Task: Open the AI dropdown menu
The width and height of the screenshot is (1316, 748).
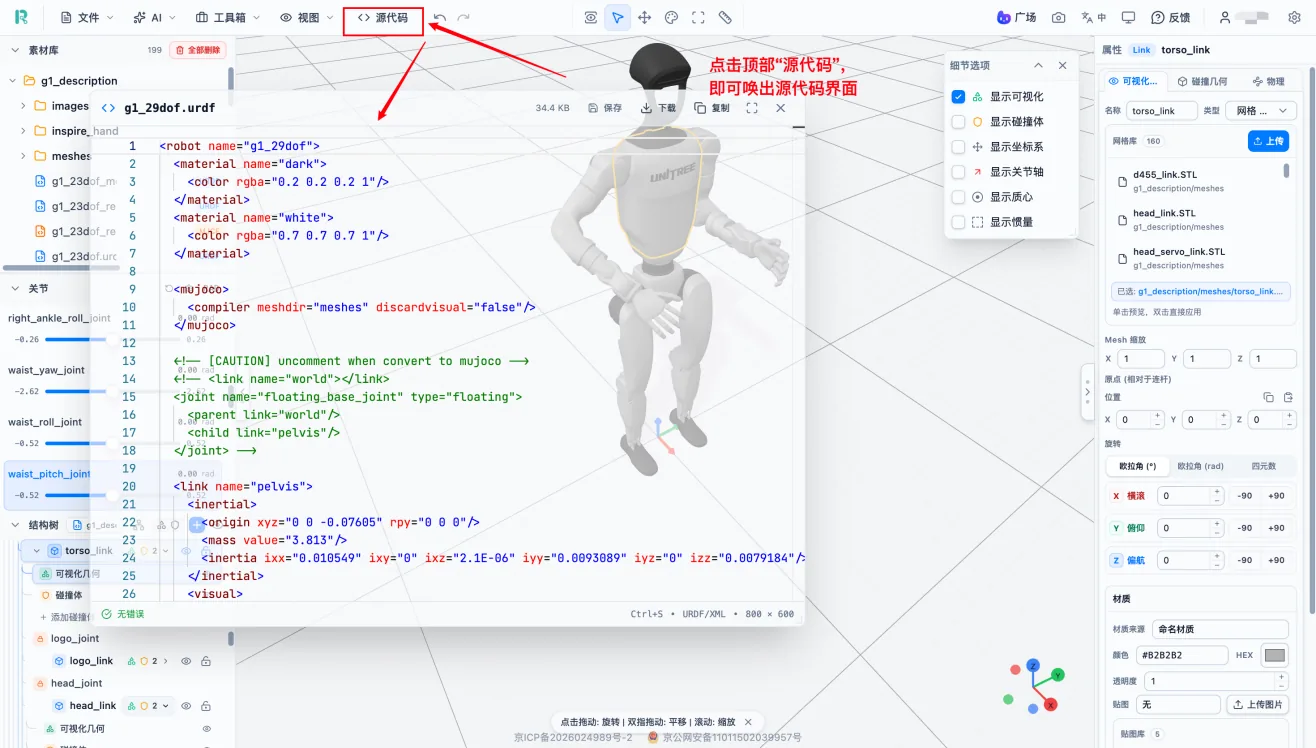Action: [x=153, y=18]
